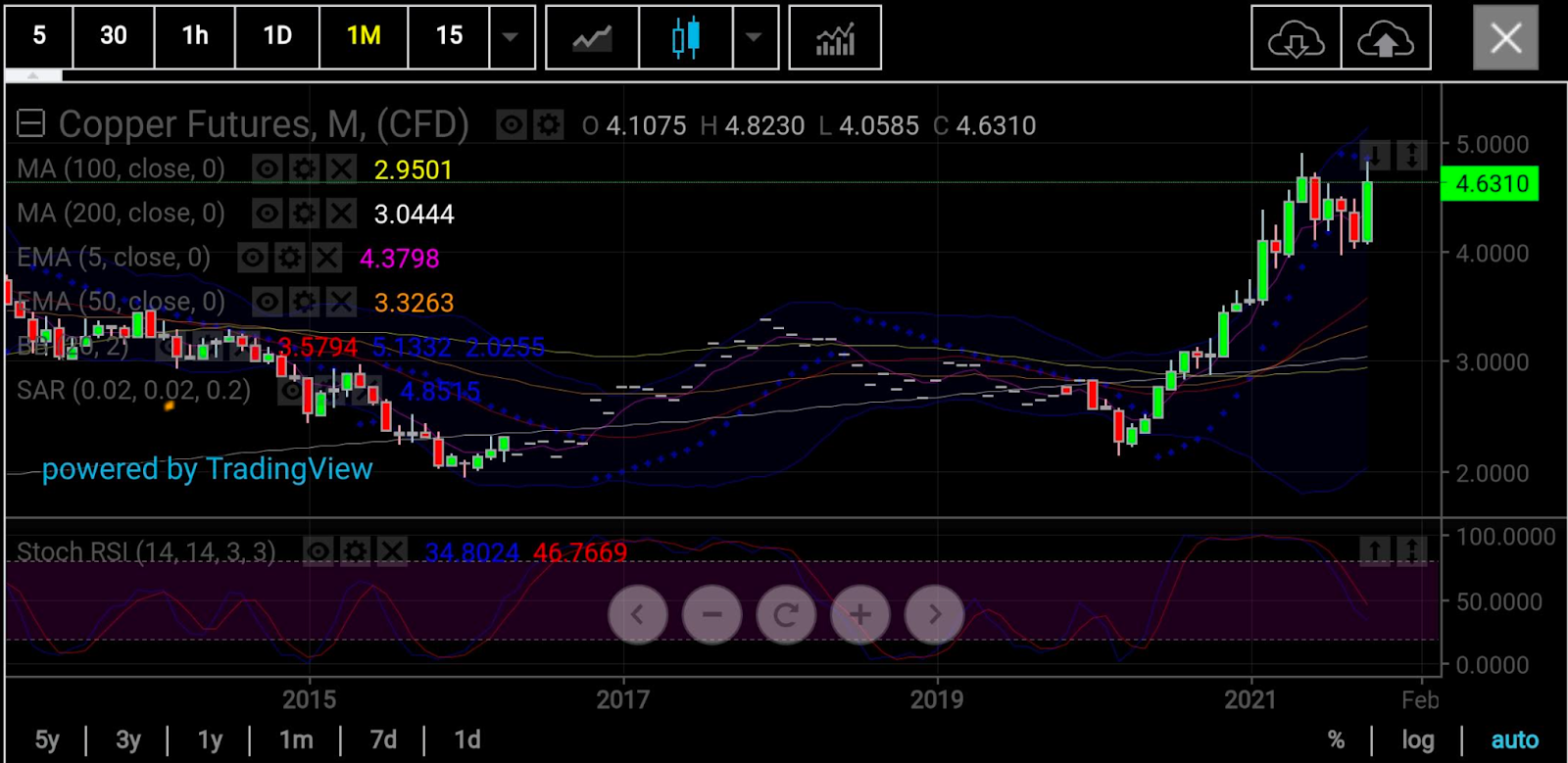Close the chart with X button
Screen dimensions: 1568x763
pos(1505,38)
